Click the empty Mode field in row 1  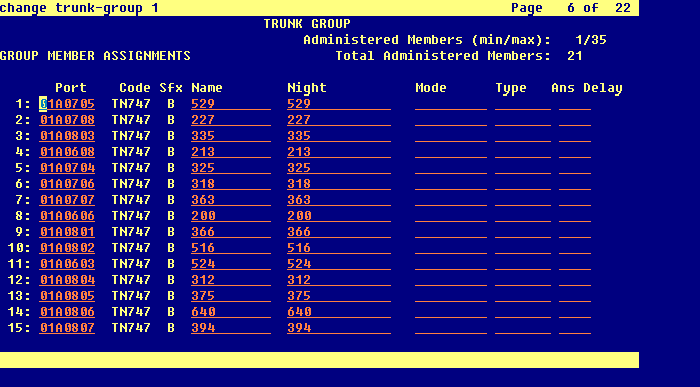coord(451,104)
